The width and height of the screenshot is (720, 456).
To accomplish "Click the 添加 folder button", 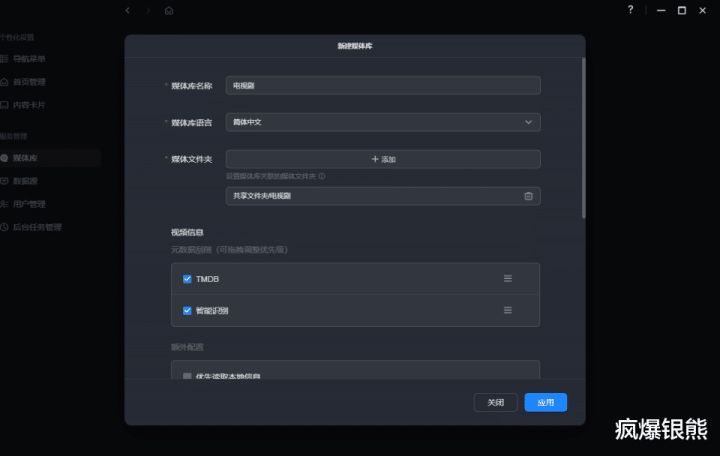I will pos(383,159).
